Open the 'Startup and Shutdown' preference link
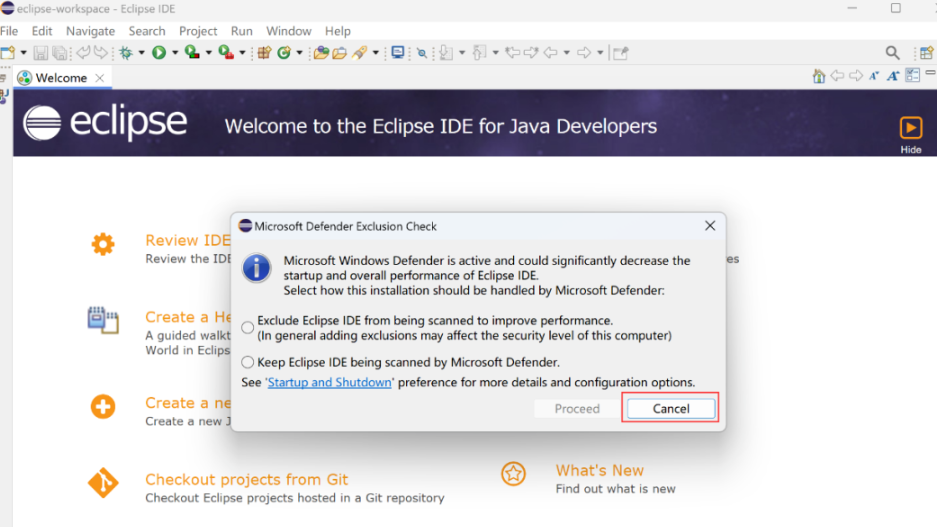 [329, 382]
